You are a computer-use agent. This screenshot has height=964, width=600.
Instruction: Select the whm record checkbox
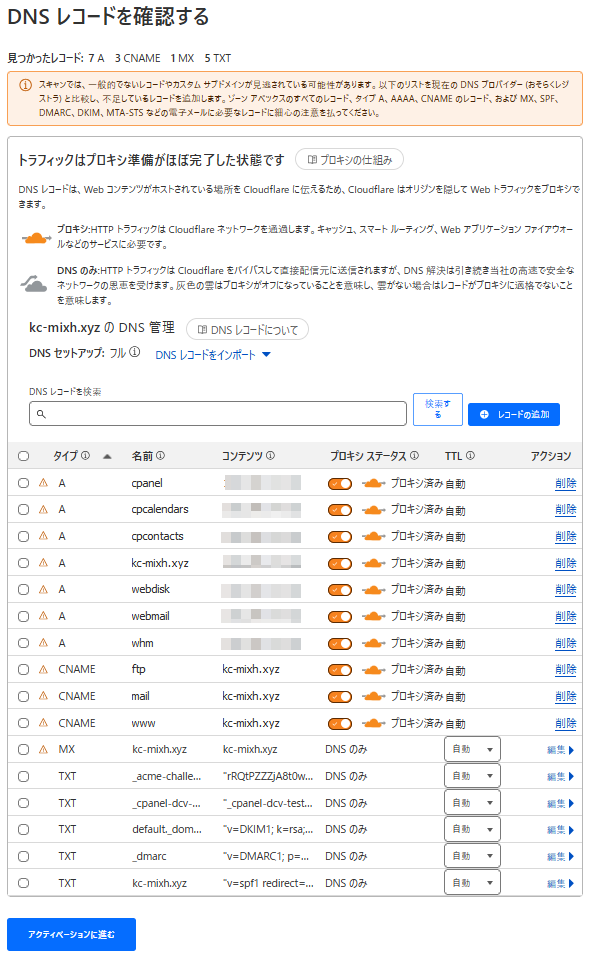coord(23,643)
